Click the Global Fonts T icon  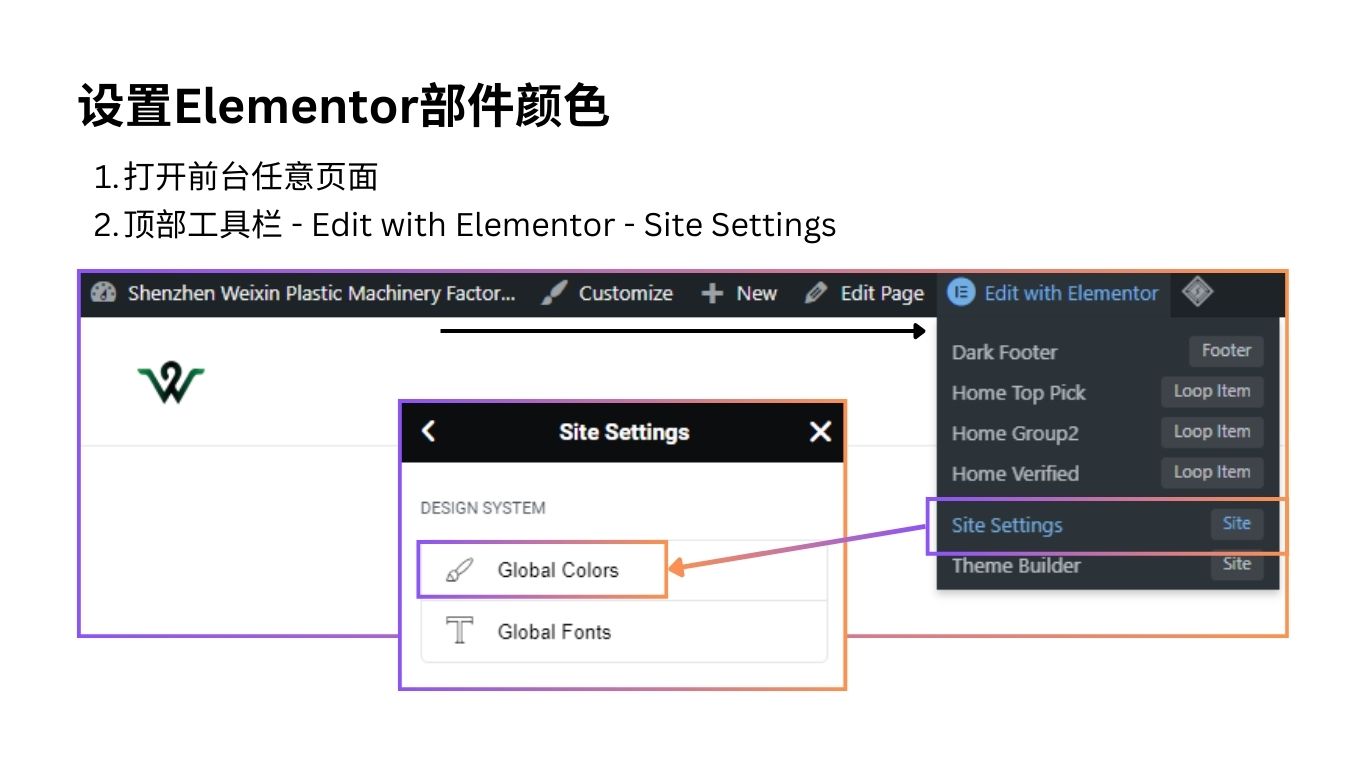click(x=459, y=631)
